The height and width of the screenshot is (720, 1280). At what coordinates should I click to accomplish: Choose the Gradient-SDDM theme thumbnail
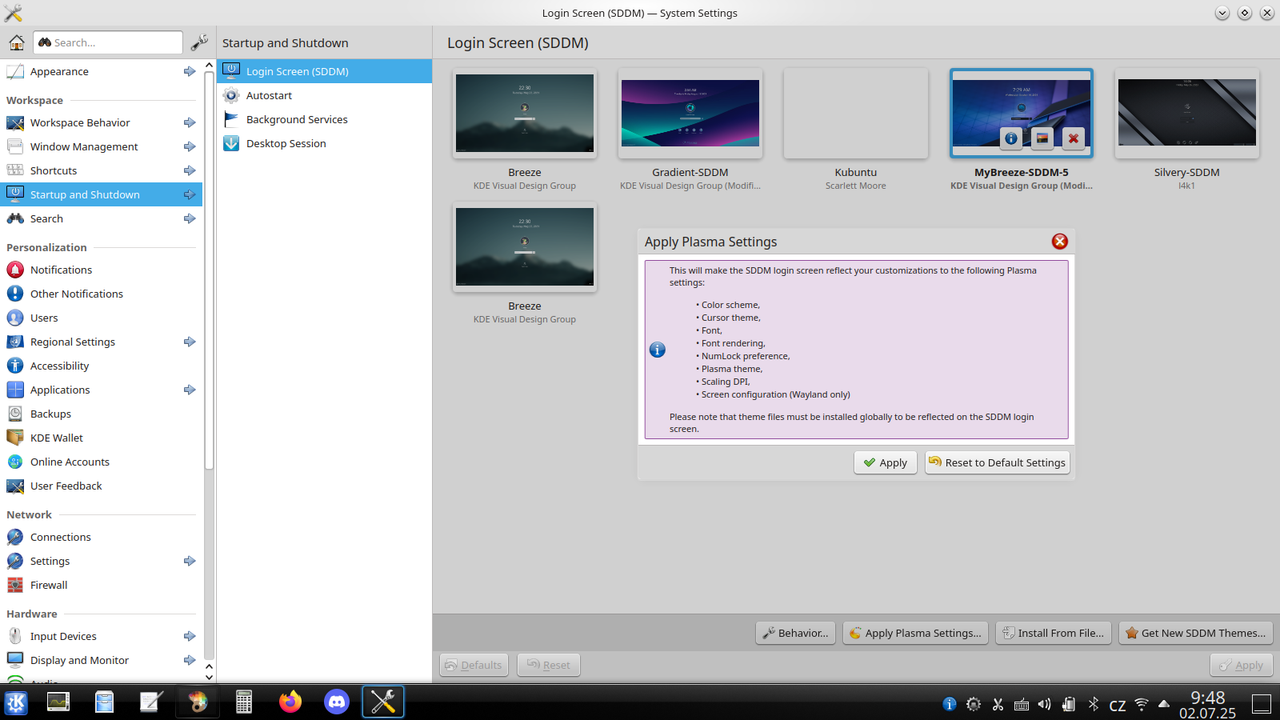click(690, 113)
